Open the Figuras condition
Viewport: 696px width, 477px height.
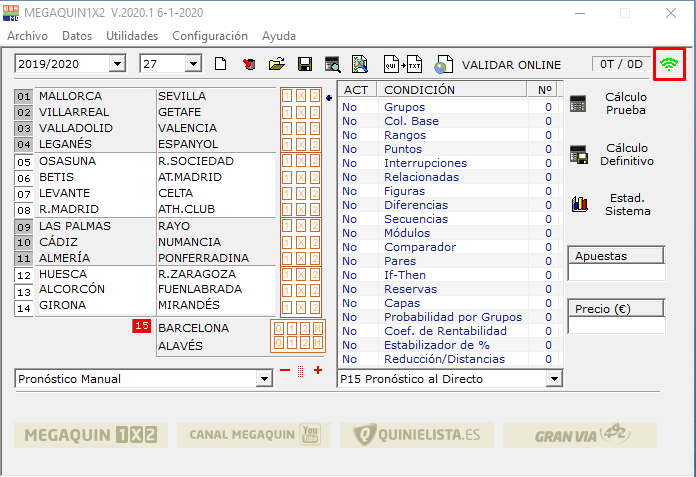[404, 191]
